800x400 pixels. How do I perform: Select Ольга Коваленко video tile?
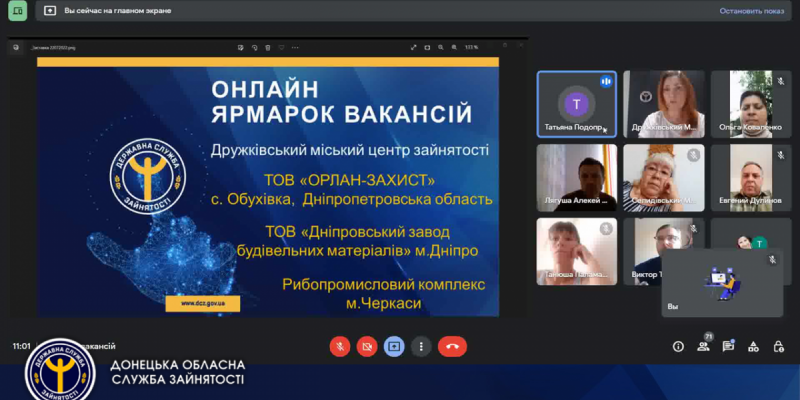[751, 103]
